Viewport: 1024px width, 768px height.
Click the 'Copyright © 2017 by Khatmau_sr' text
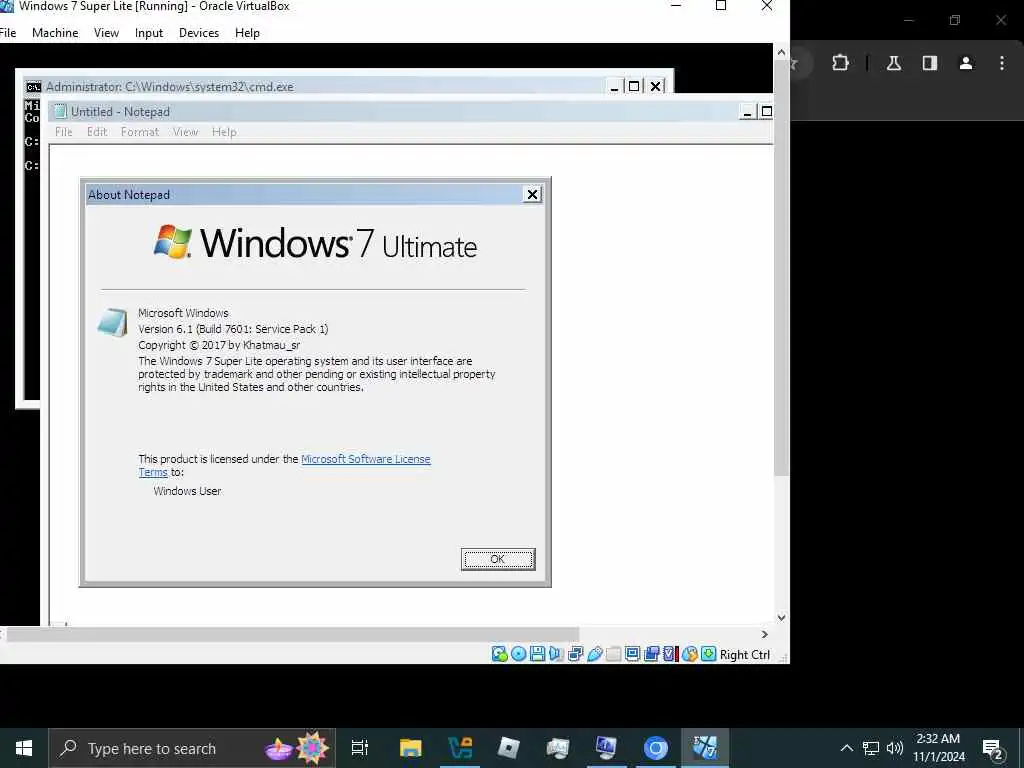pos(219,345)
